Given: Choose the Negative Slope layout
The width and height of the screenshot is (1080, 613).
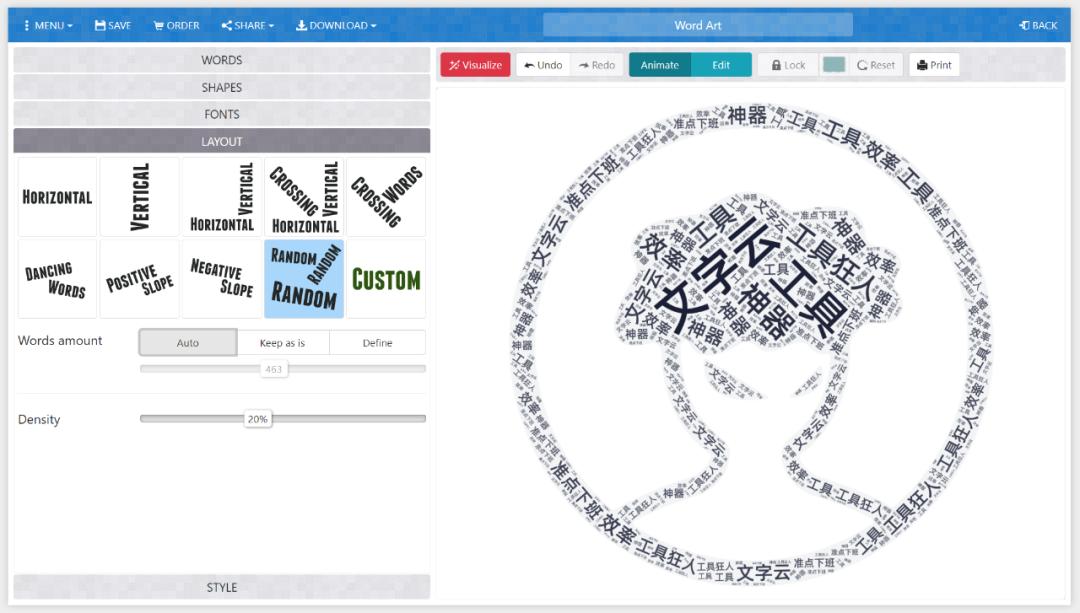Looking at the screenshot, I should [x=222, y=279].
